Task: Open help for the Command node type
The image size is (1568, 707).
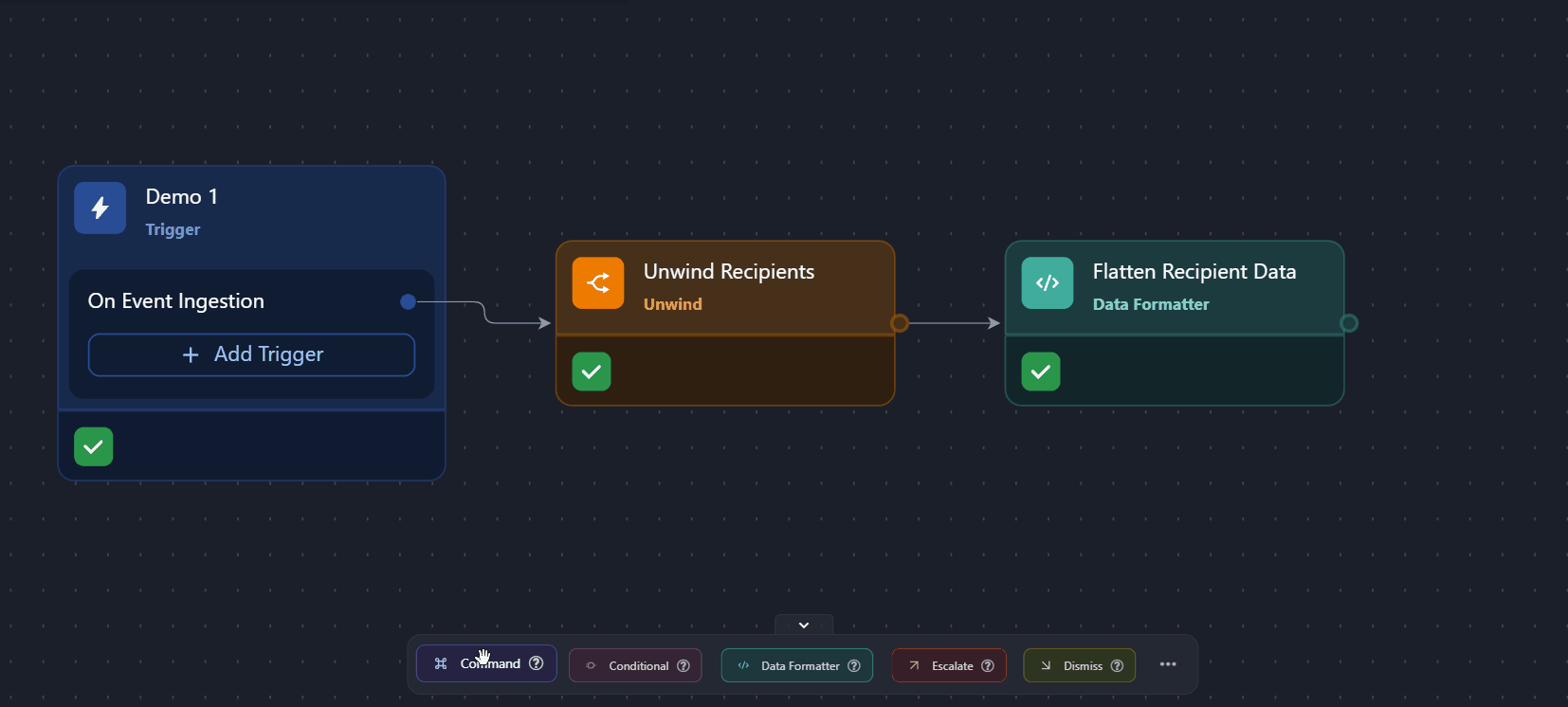Action: (537, 663)
